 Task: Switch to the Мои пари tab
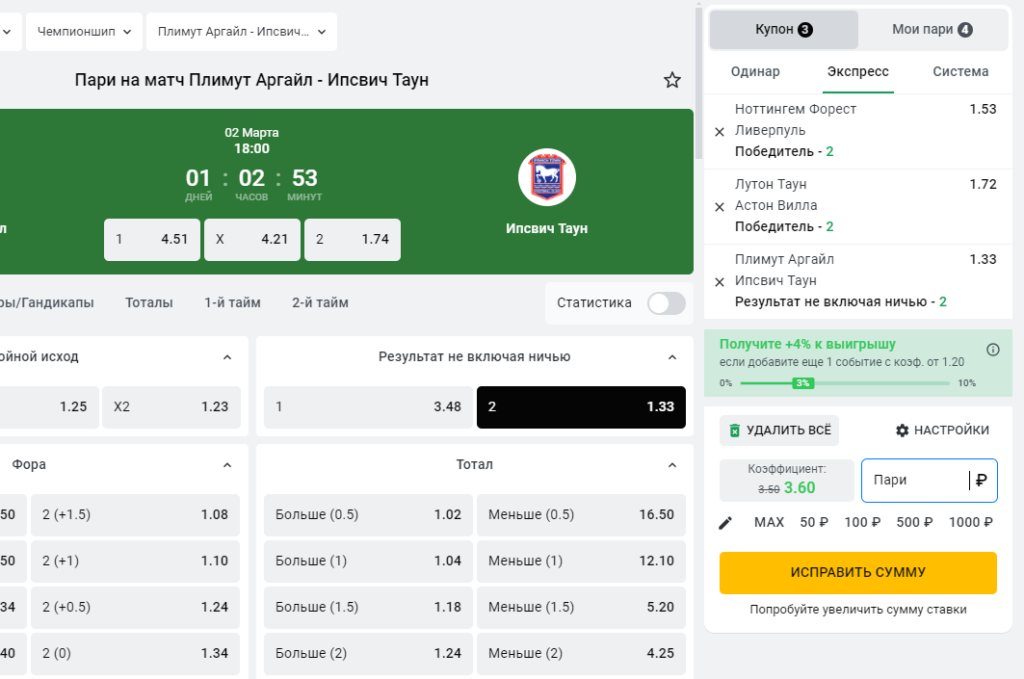pos(932,29)
